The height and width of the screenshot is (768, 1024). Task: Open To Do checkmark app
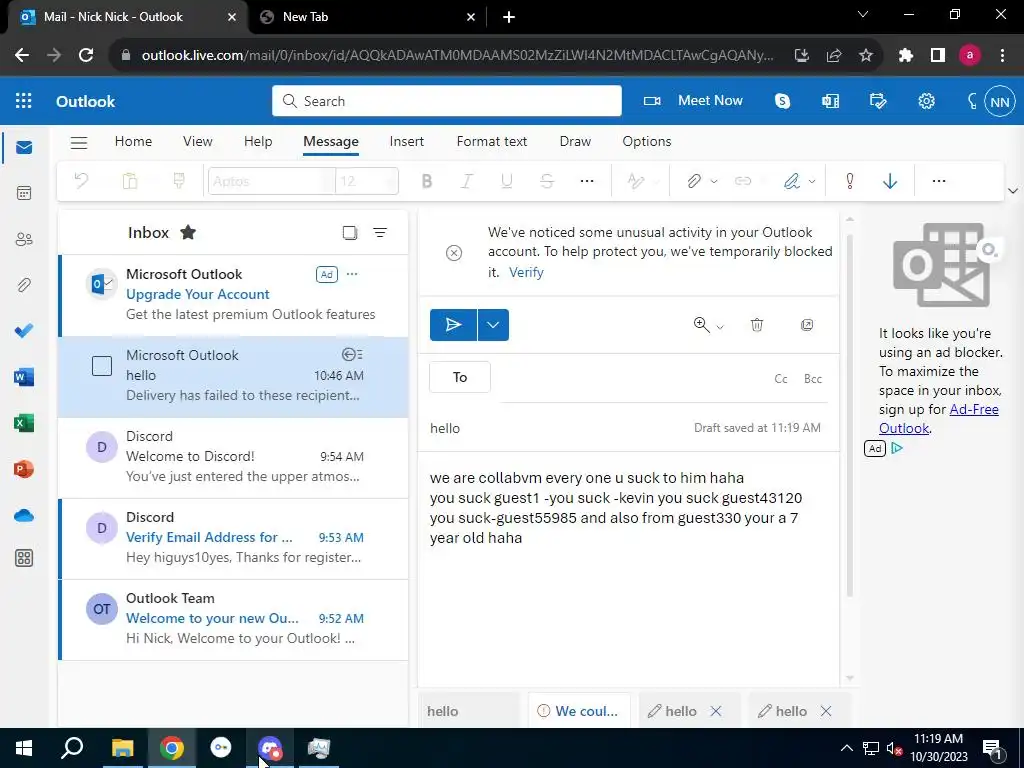point(24,330)
